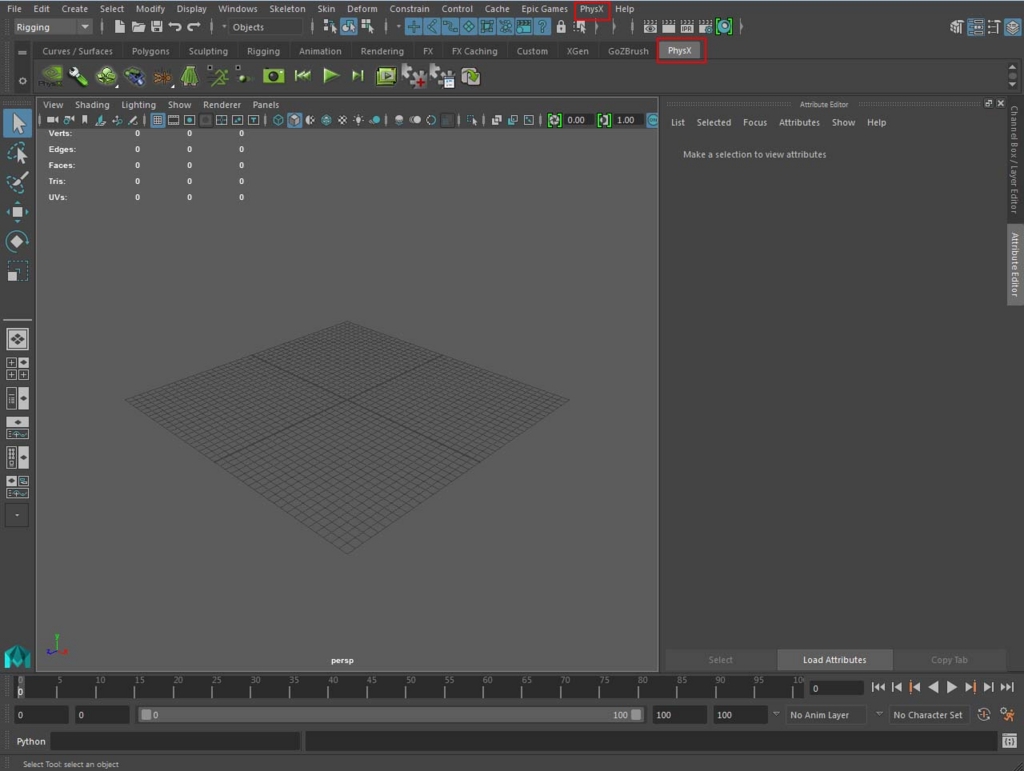The width and height of the screenshot is (1024, 771).
Task: Click the current frame field
Action: [836, 688]
